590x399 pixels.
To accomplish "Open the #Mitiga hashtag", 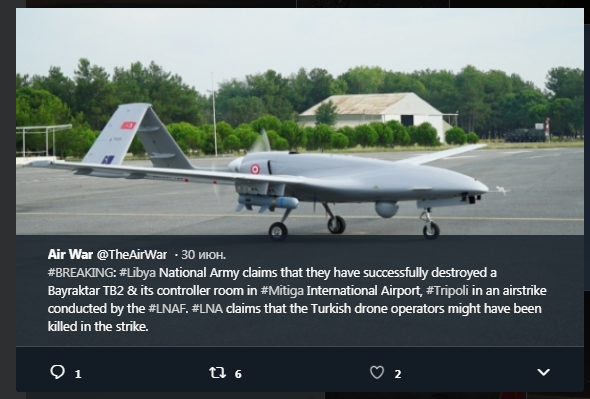I will 282,291.
